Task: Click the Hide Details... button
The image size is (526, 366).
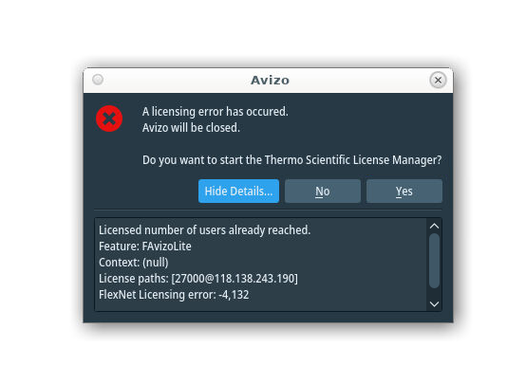Action: coord(239,191)
